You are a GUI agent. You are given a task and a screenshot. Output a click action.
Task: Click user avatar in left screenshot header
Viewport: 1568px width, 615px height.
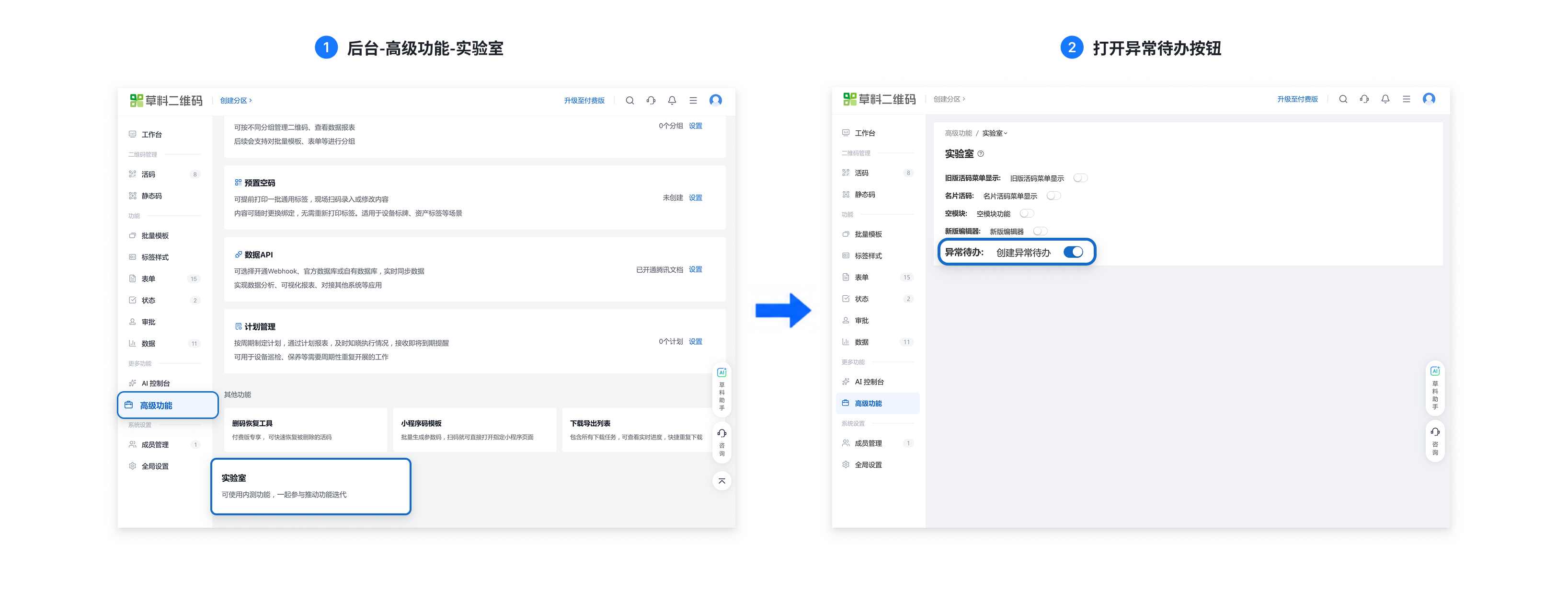(716, 100)
